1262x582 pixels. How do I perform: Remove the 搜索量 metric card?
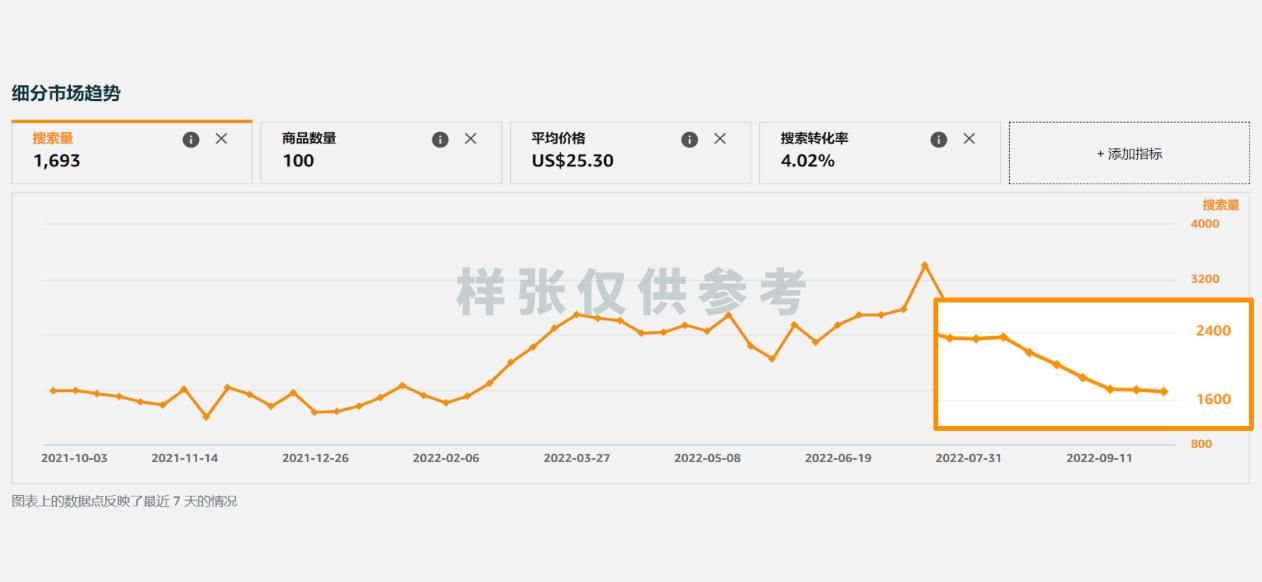point(221,139)
